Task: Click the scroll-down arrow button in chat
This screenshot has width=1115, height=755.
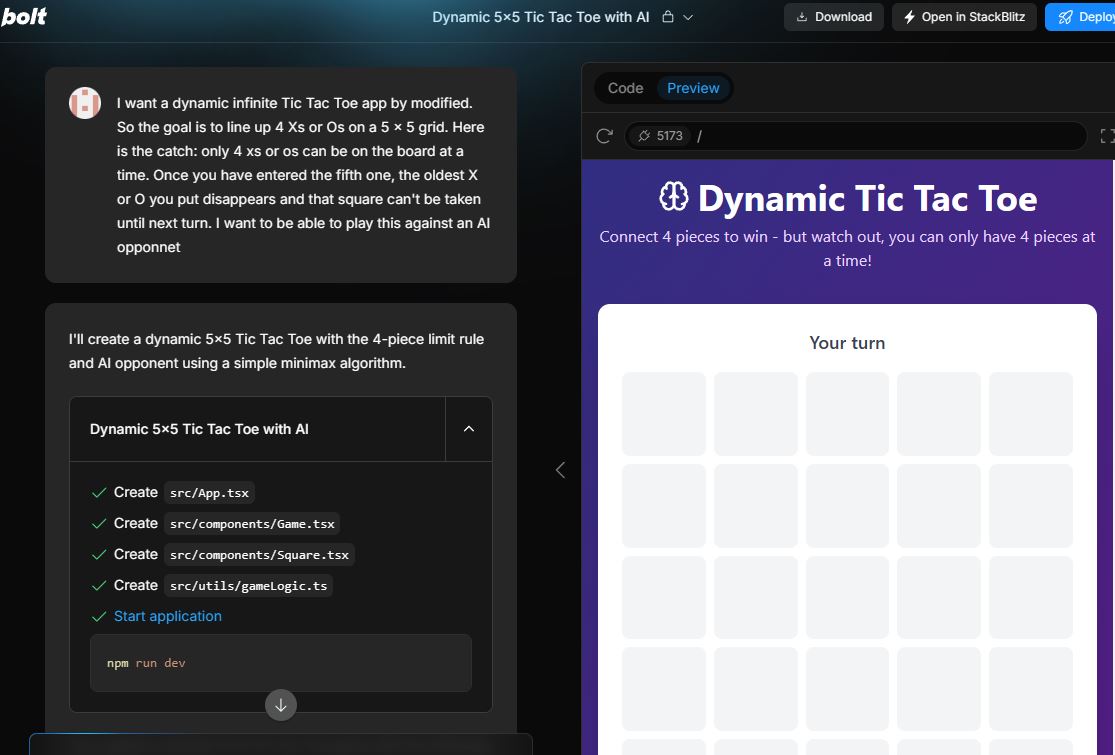Action: (281, 705)
